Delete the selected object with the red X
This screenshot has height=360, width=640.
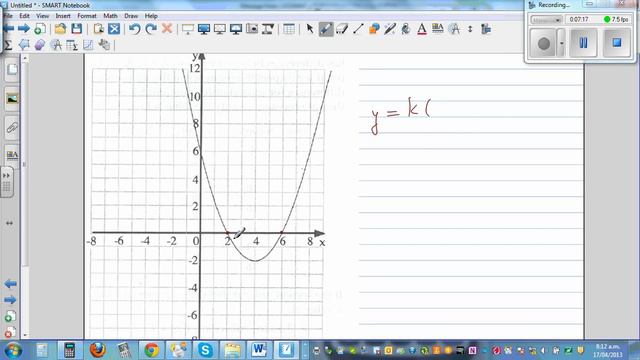point(167,29)
